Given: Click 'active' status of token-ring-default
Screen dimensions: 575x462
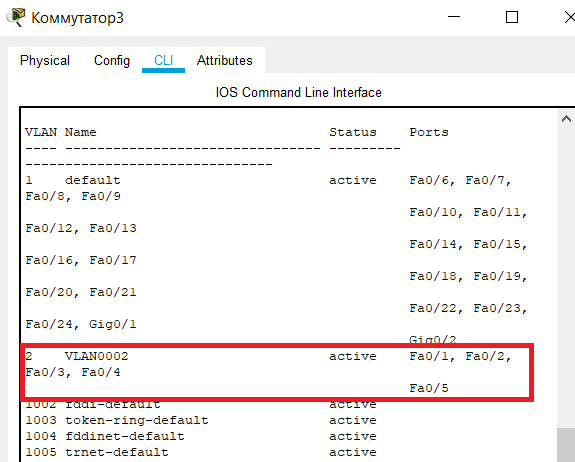Looking at the screenshot, I should point(353,420).
